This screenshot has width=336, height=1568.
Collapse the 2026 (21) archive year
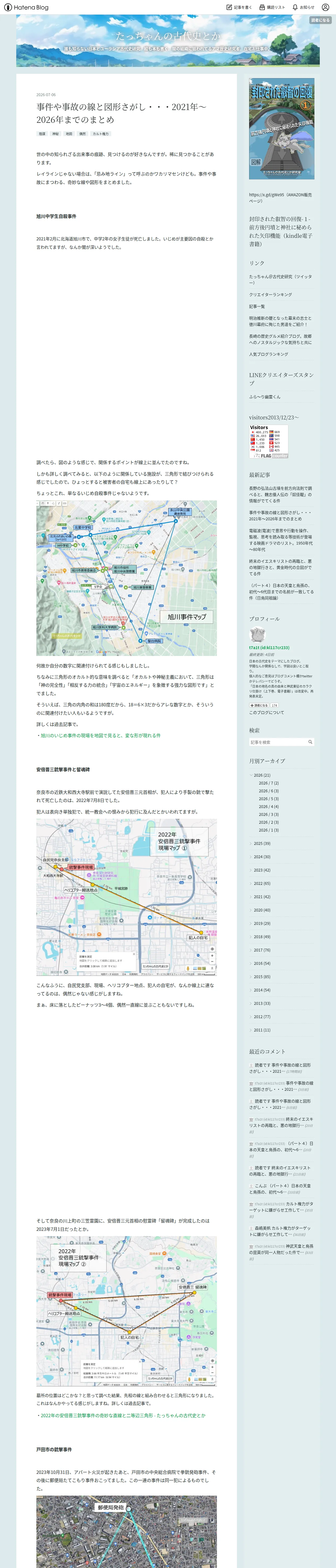point(251,775)
